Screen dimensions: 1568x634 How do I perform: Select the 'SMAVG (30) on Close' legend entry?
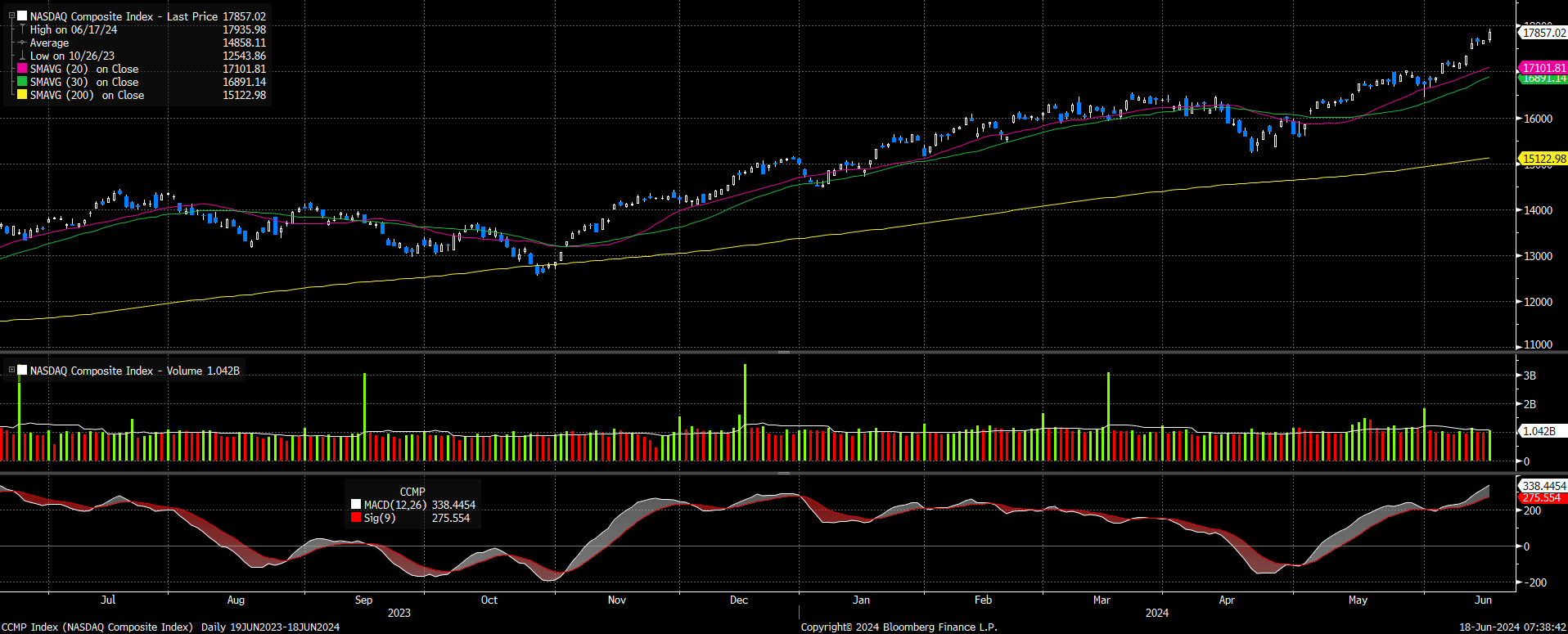[84, 82]
